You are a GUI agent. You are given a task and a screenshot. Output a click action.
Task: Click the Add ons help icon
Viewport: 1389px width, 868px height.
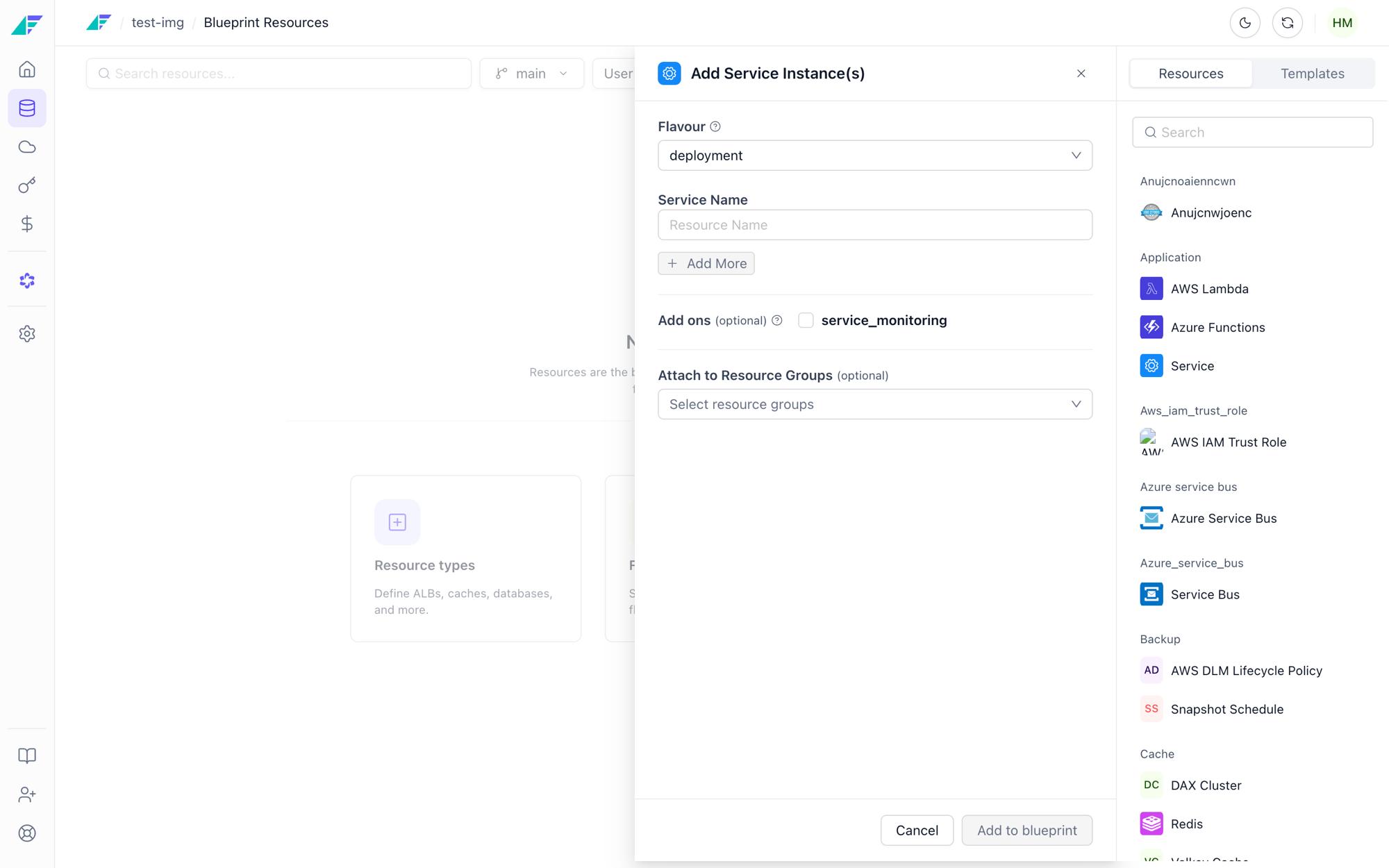pos(777,320)
